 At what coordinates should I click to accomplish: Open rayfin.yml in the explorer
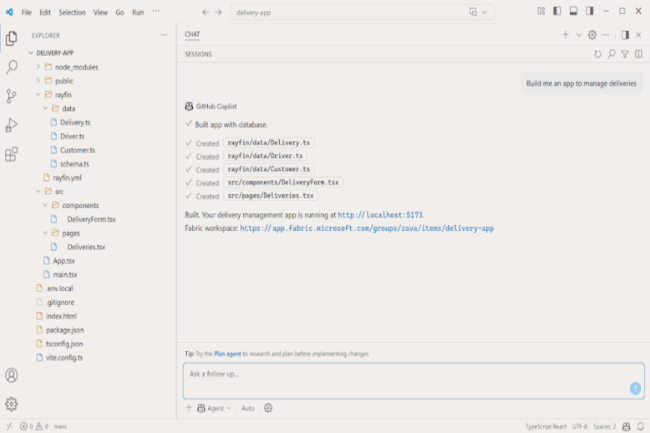[x=67, y=178]
